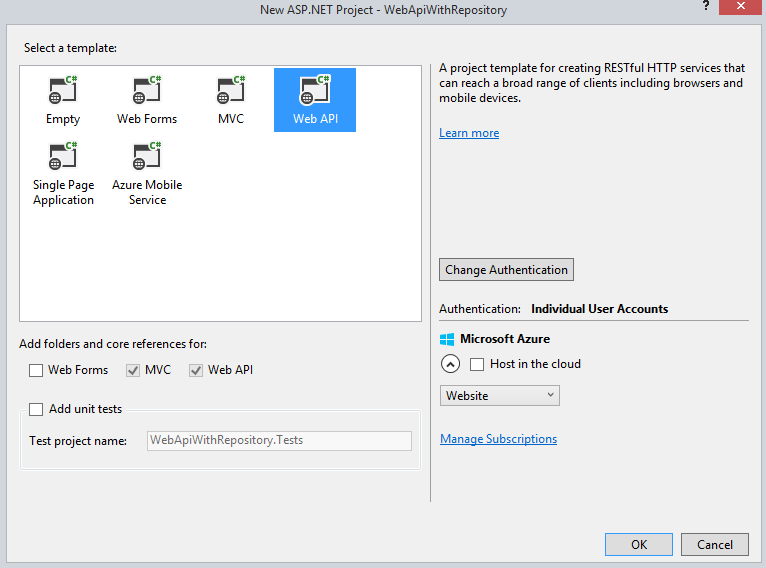This screenshot has width=766, height=568.
Task: Pick the MVC template icon
Action: pyautogui.click(x=231, y=91)
